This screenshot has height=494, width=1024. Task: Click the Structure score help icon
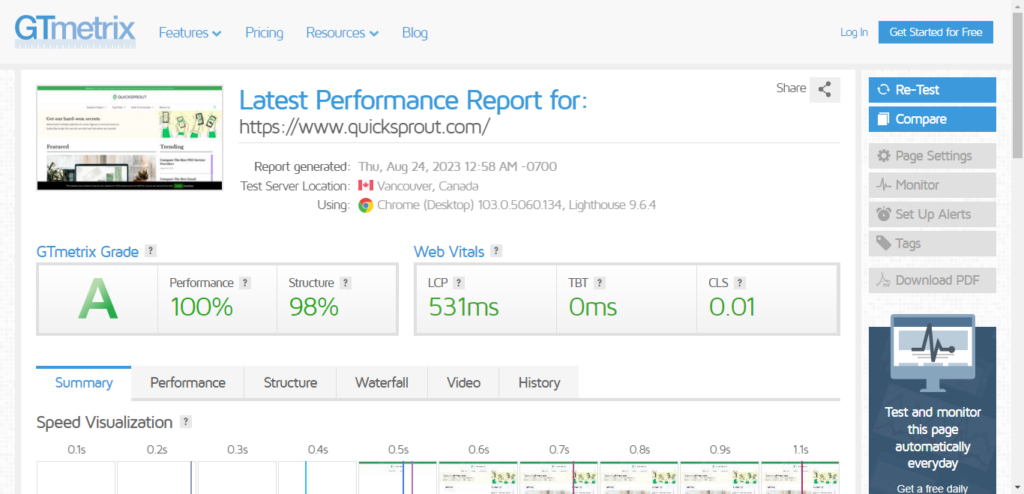(345, 283)
